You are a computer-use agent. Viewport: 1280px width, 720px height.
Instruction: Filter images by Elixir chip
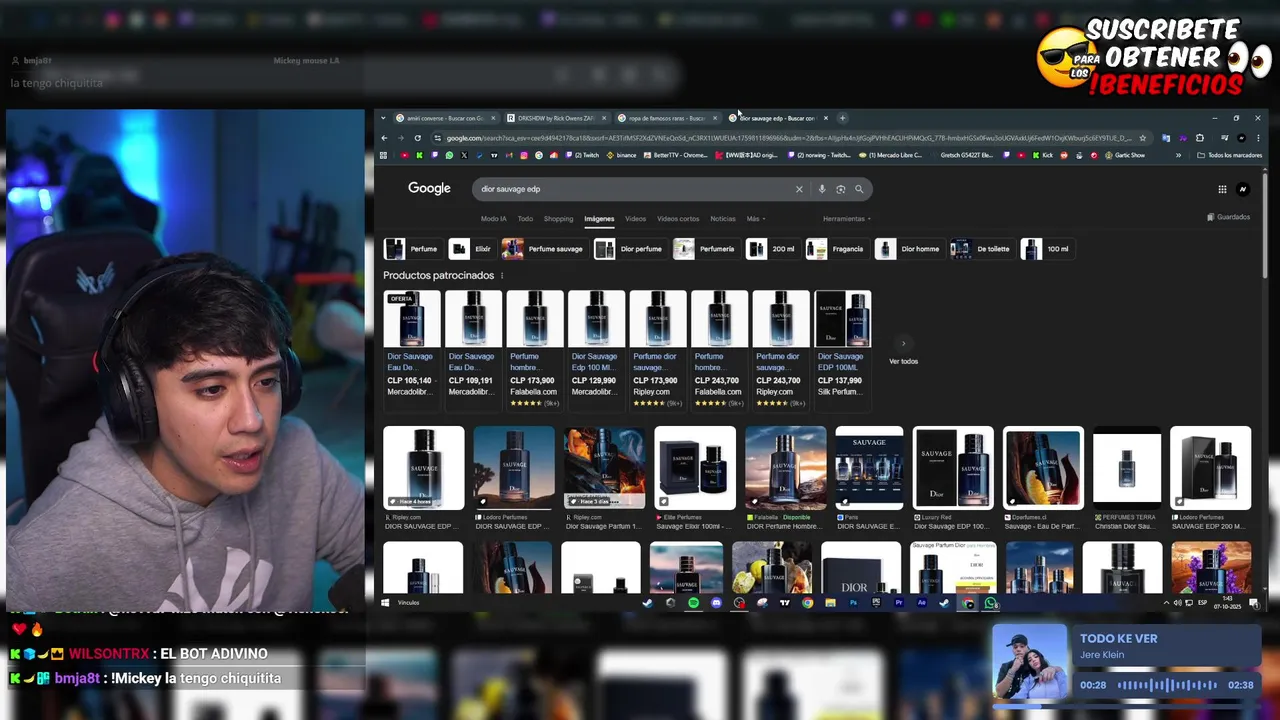coord(471,249)
